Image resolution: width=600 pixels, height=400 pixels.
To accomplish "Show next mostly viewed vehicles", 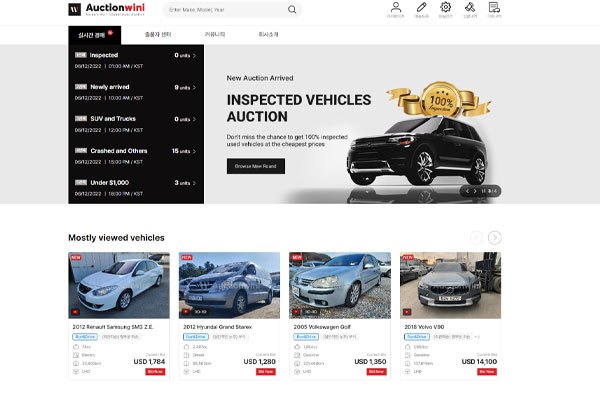I will [x=494, y=238].
